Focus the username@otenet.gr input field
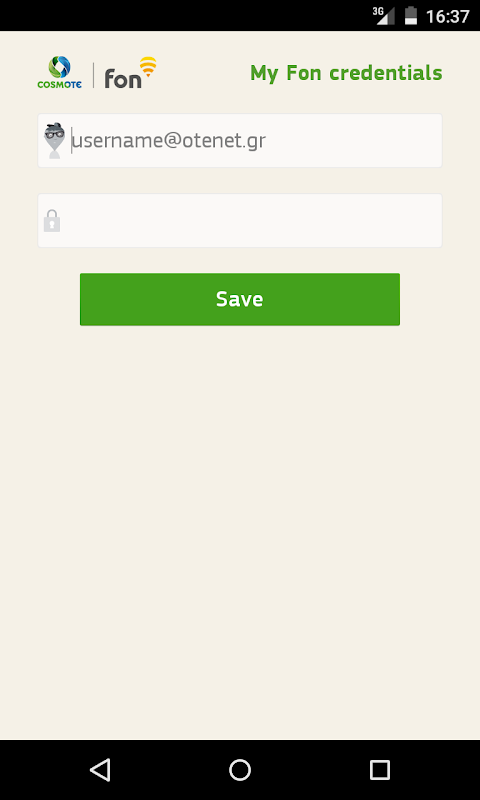 pyautogui.click(x=240, y=140)
